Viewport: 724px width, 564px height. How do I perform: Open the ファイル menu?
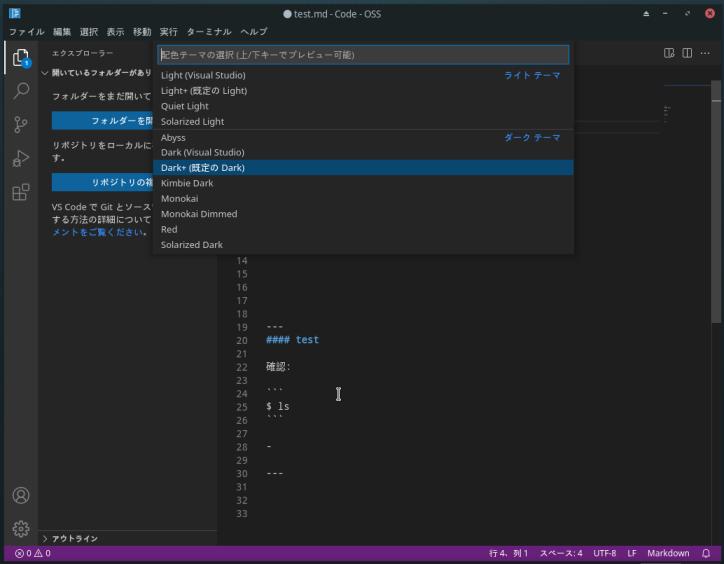click(x=26, y=32)
